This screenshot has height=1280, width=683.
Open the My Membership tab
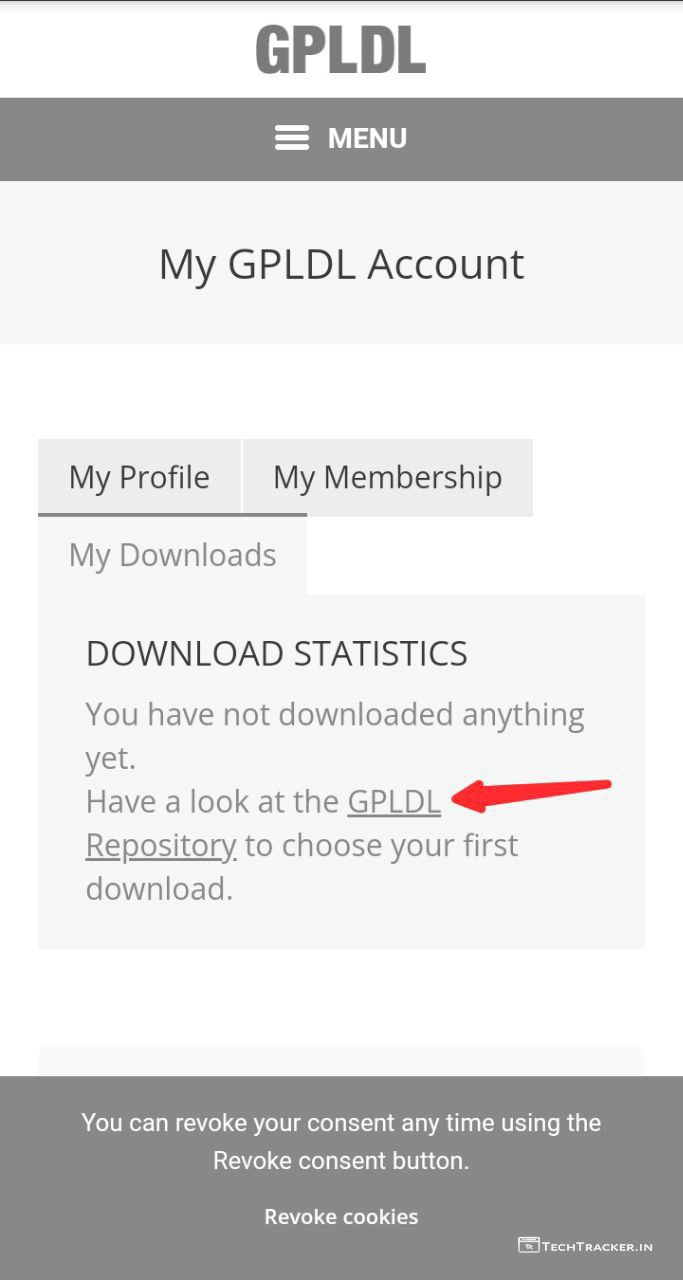pos(387,477)
